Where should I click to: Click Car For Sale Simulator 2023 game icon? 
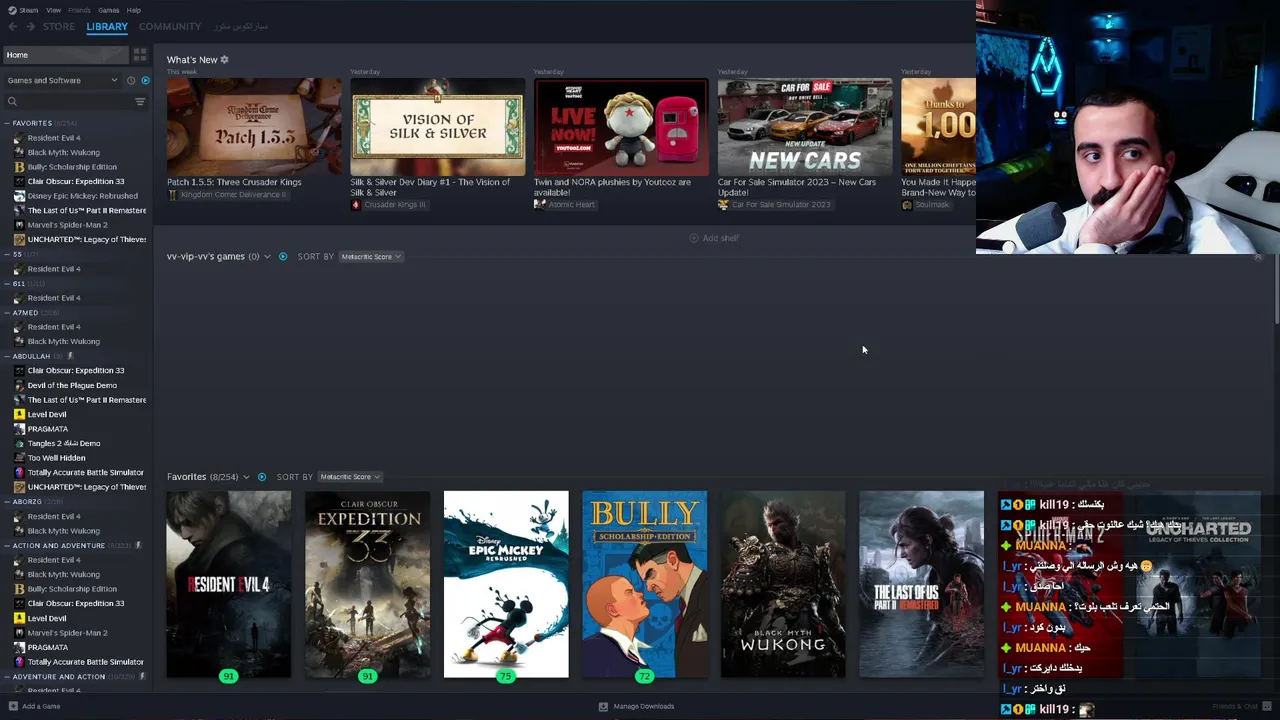723,205
